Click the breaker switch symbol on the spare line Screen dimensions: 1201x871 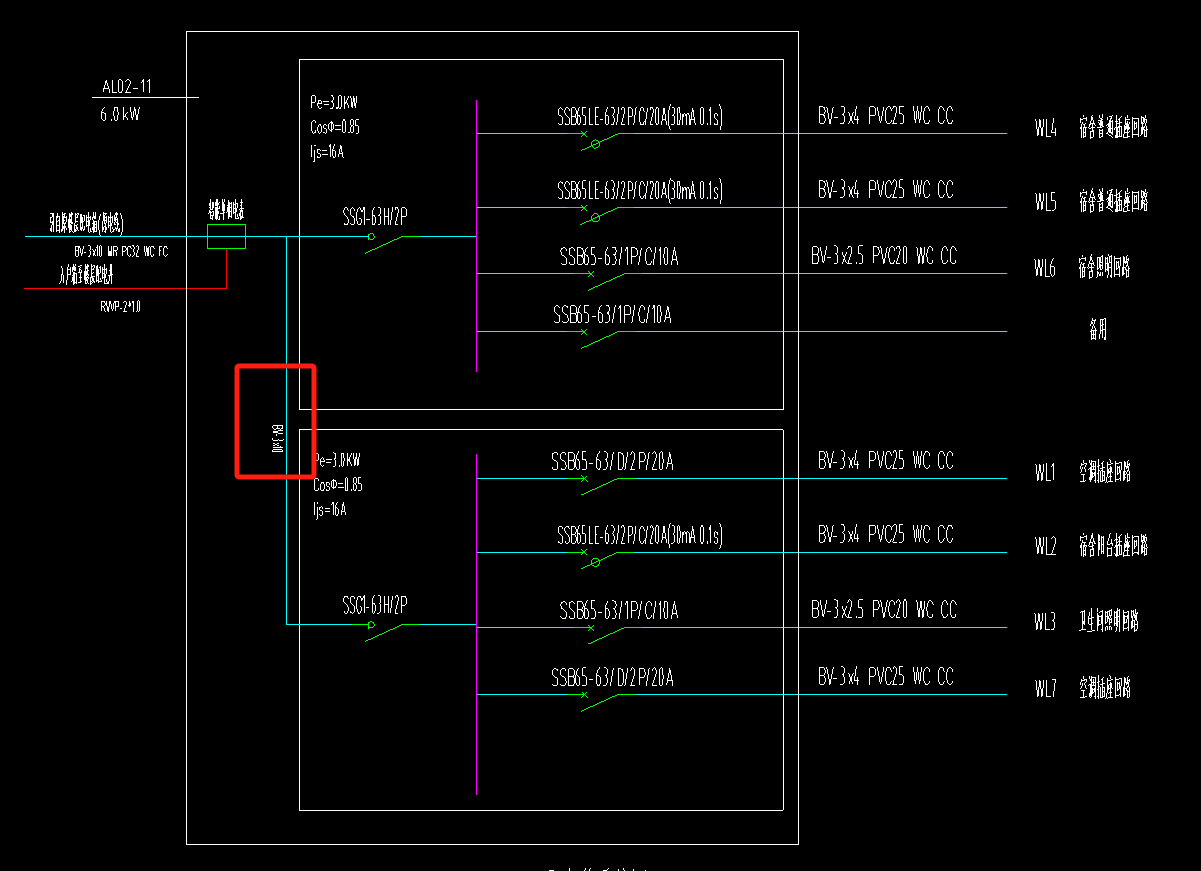[x=600, y=339]
